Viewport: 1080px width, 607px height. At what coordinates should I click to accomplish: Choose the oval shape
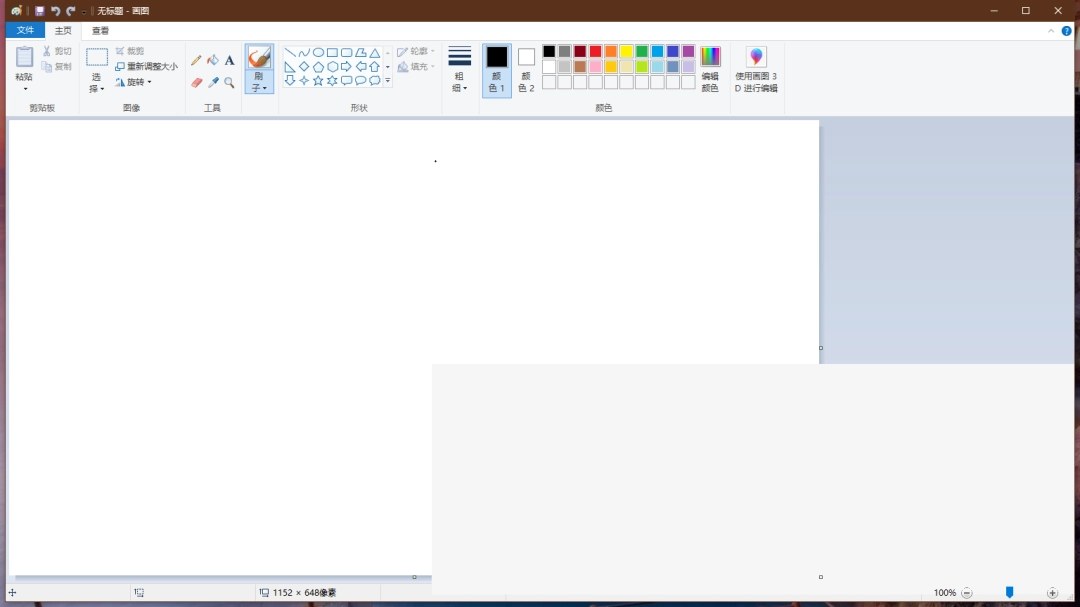(318, 52)
